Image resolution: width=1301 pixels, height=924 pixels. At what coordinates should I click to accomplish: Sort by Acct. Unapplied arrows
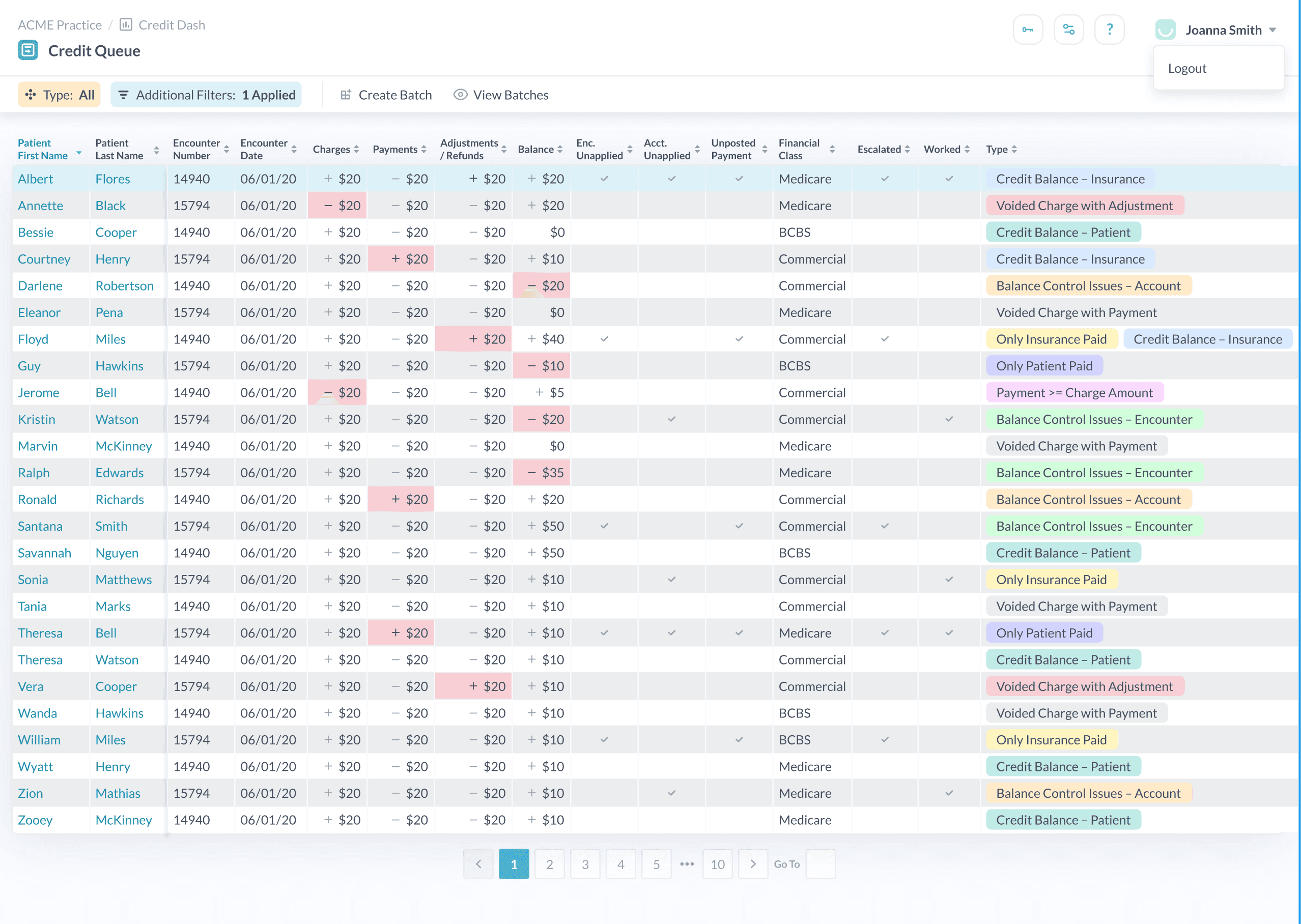coord(697,150)
